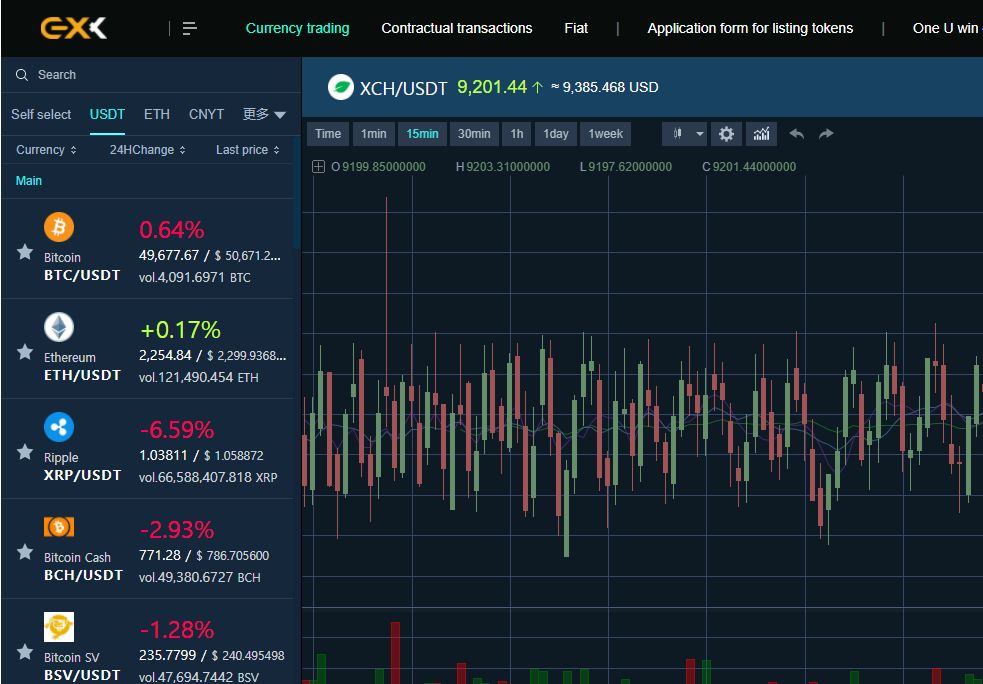This screenshot has height=684, width=983.
Task: Open Application form for listing tokens
Action: click(750, 28)
